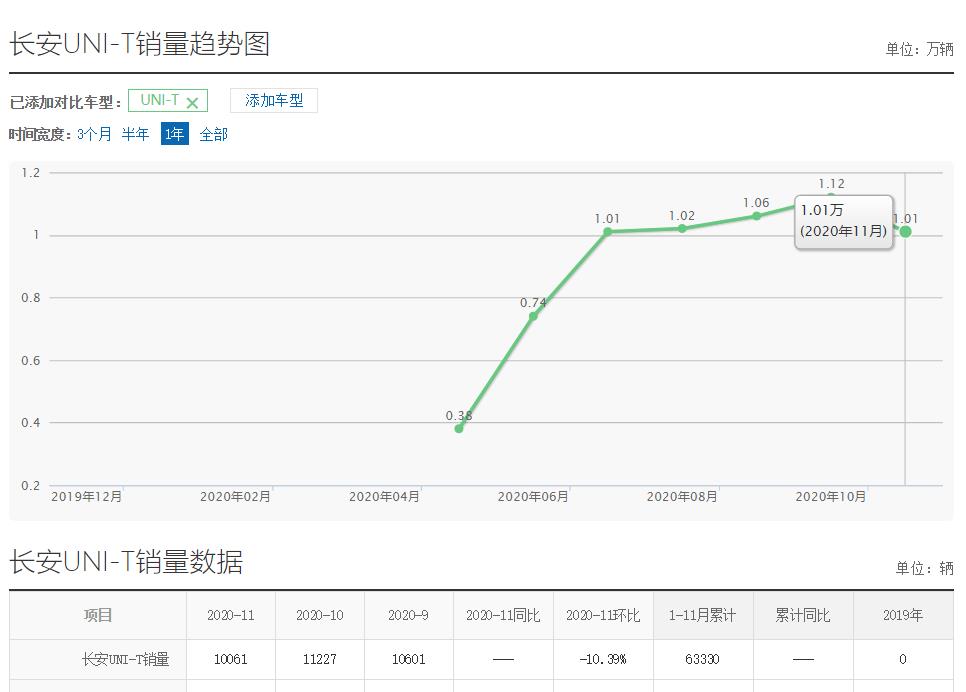Click the 0.74 data point on chart
The width and height of the screenshot is (966, 692).
534,316
